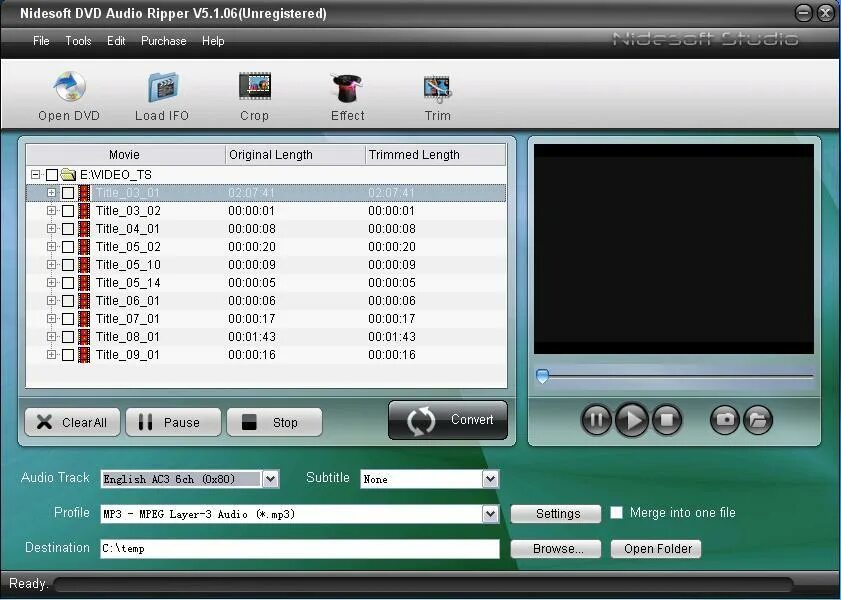Minimize the DVD Audio Ripper window
Viewport: 841px width, 600px height.
tap(803, 13)
